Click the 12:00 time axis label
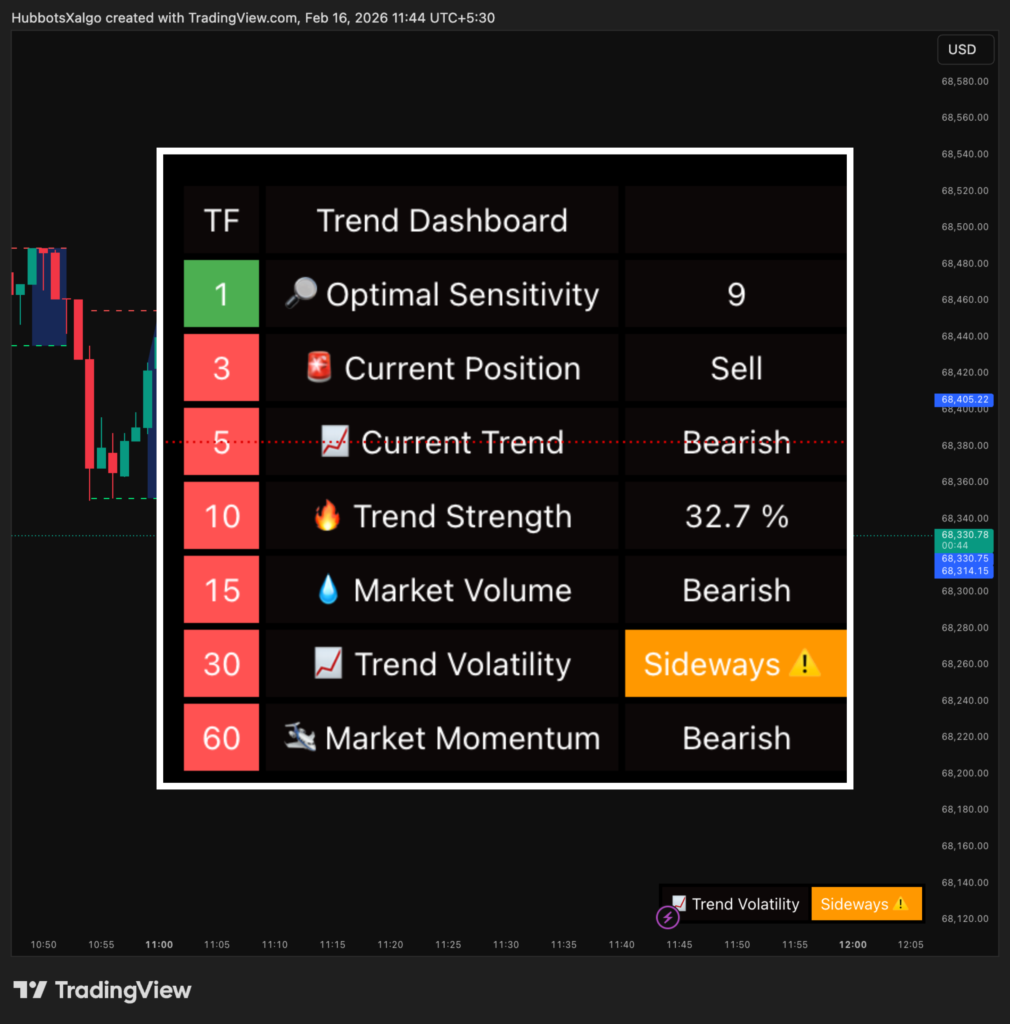1010x1024 pixels. pos(853,944)
